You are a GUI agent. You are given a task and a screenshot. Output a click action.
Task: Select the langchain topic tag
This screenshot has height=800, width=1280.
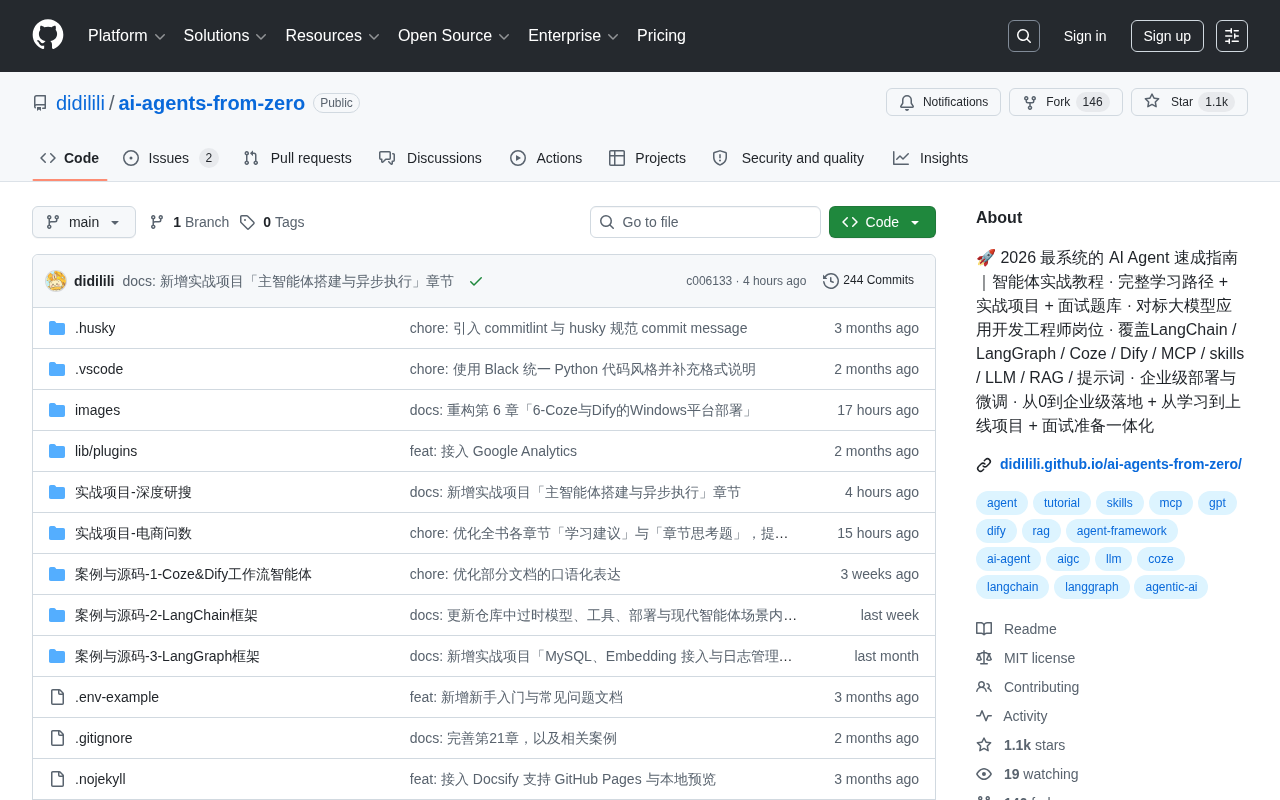pos(1012,587)
